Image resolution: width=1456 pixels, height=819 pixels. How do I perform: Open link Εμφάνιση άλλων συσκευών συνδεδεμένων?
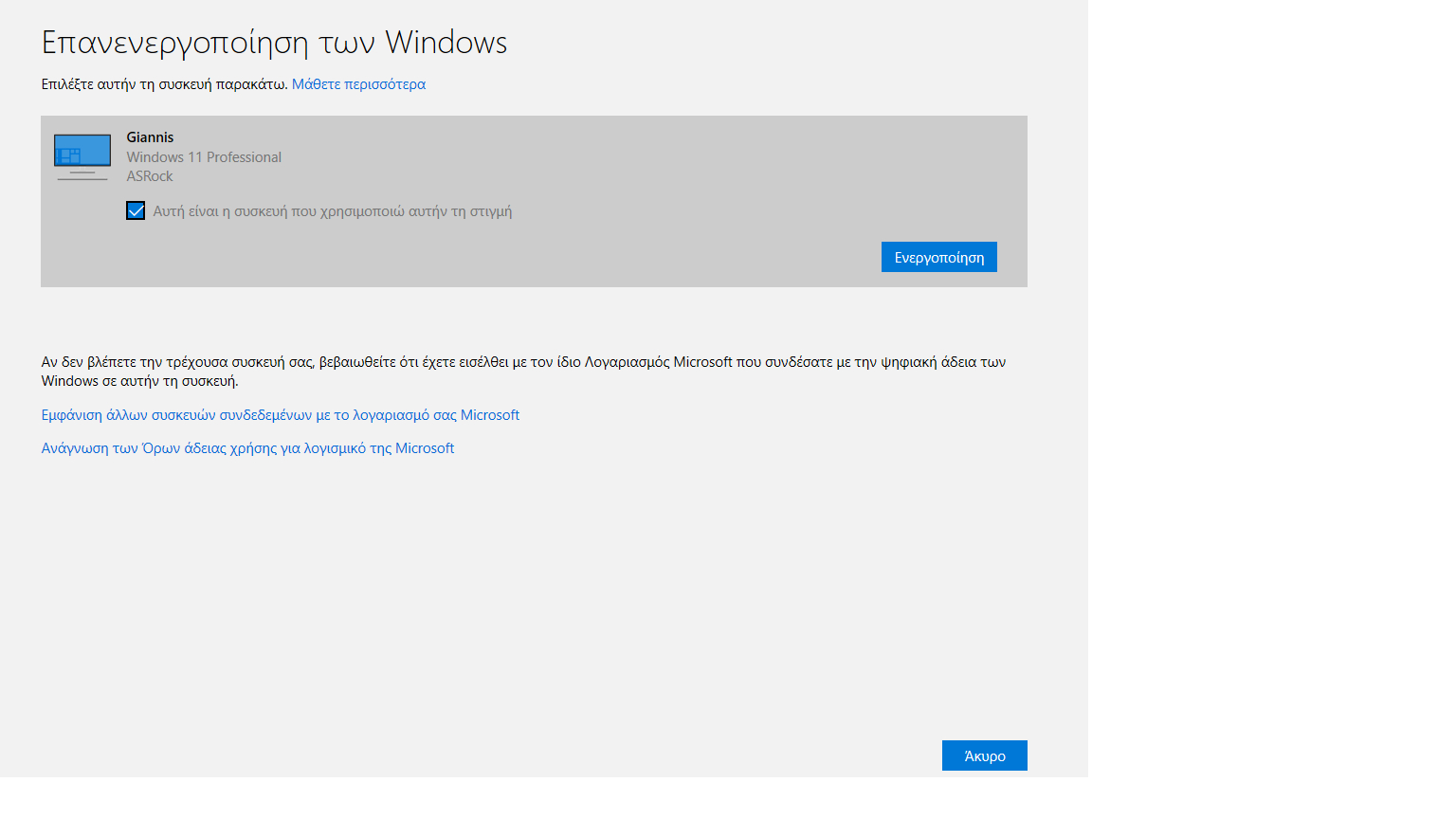[x=281, y=415]
